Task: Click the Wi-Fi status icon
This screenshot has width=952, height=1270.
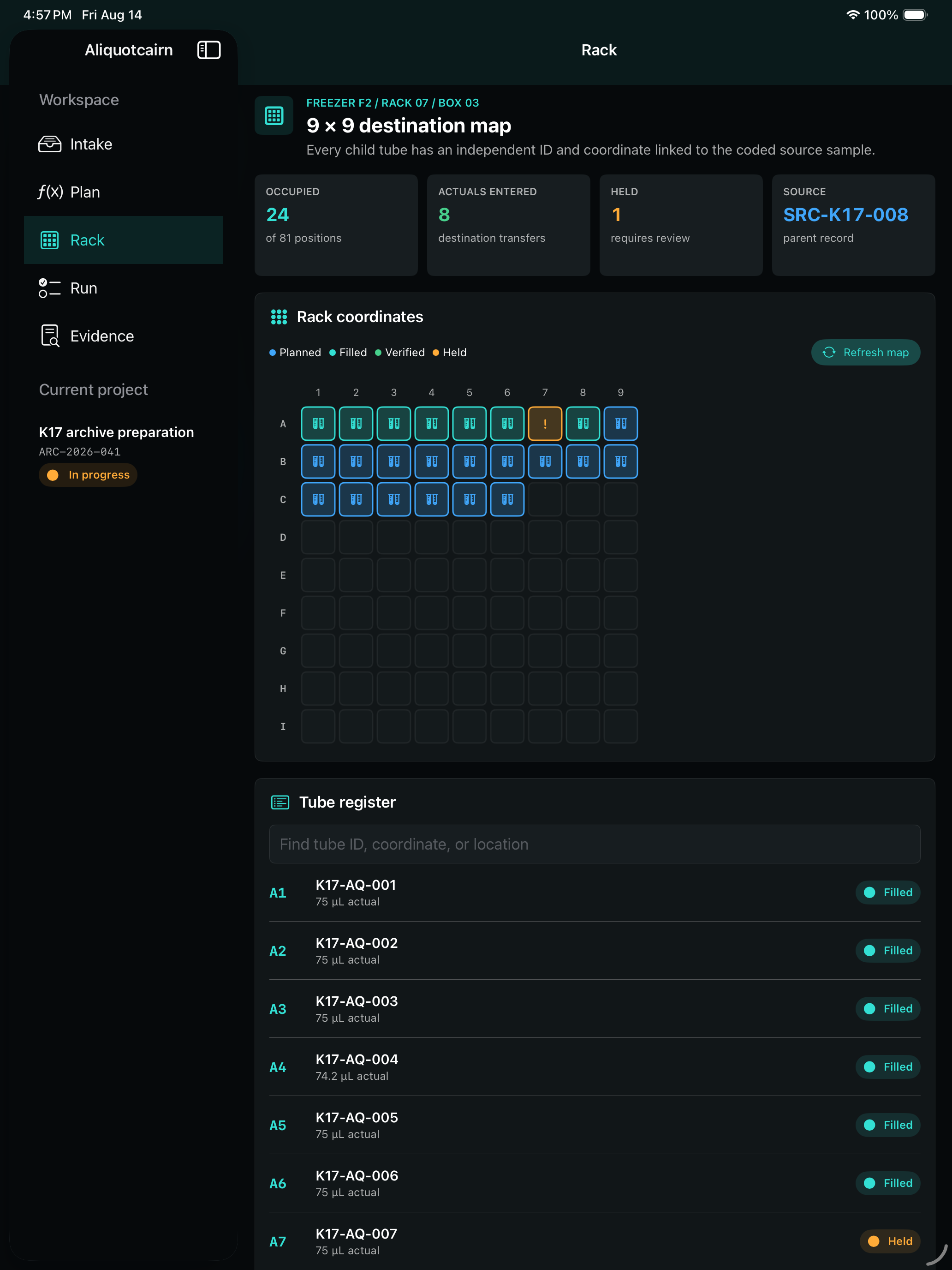Action: pos(853,15)
